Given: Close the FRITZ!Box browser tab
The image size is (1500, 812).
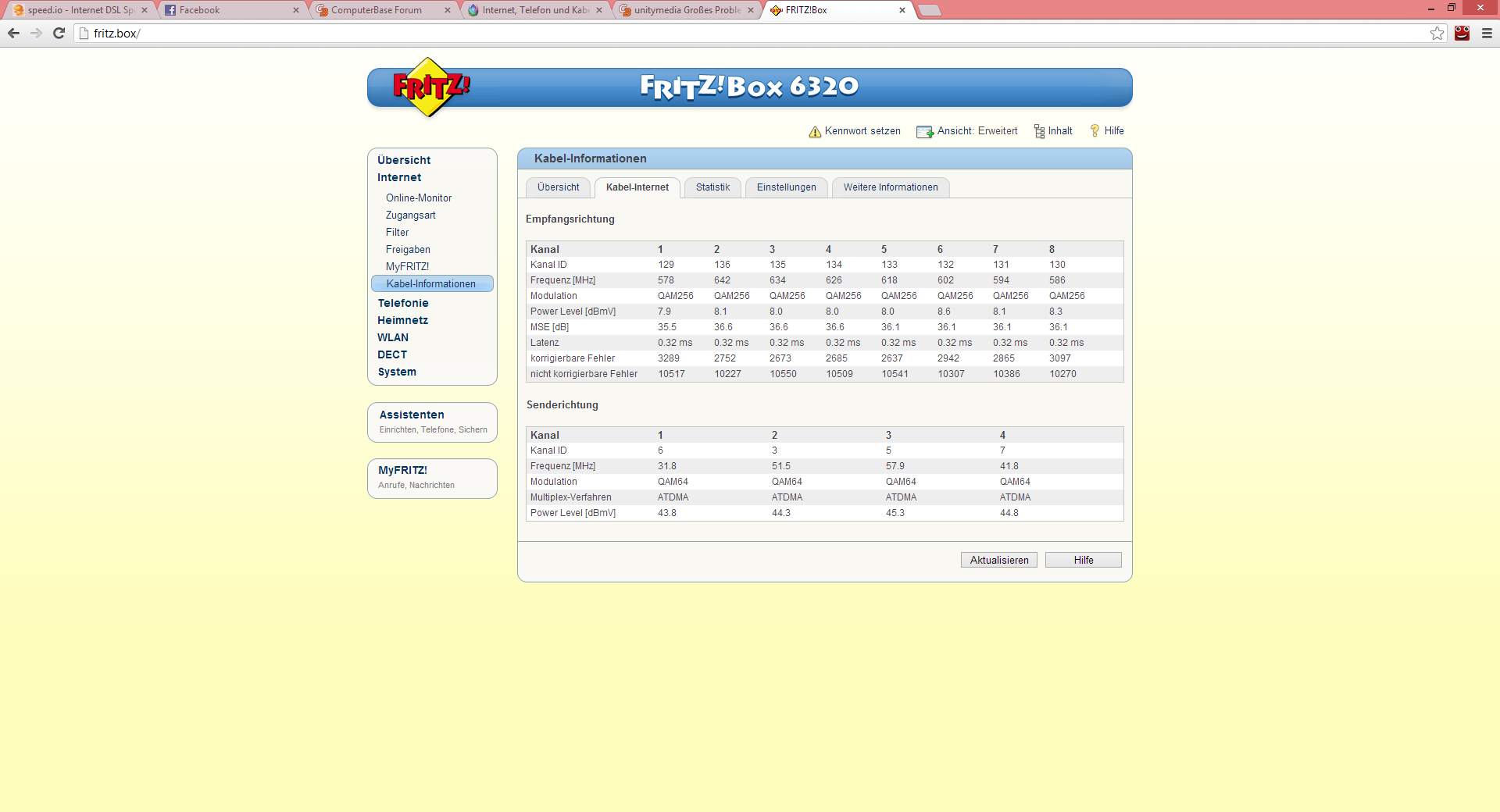Looking at the screenshot, I should (x=902, y=10).
